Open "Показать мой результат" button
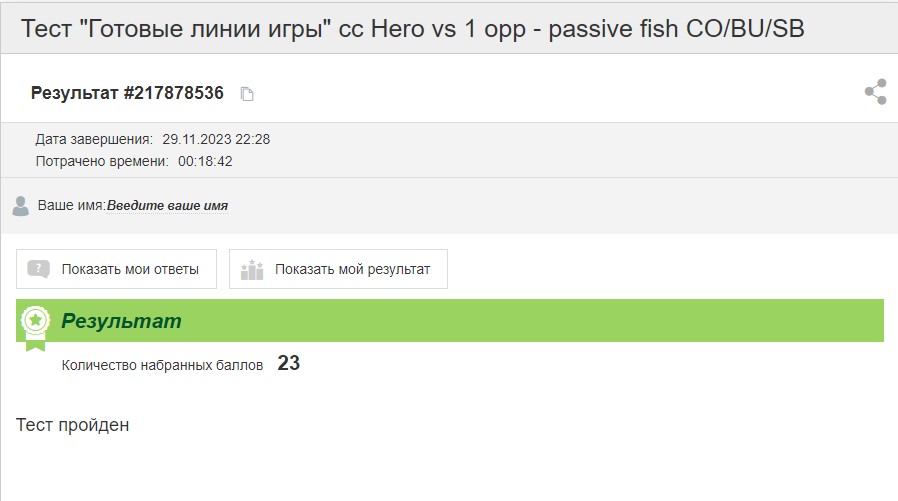The width and height of the screenshot is (898, 501). tap(338, 269)
